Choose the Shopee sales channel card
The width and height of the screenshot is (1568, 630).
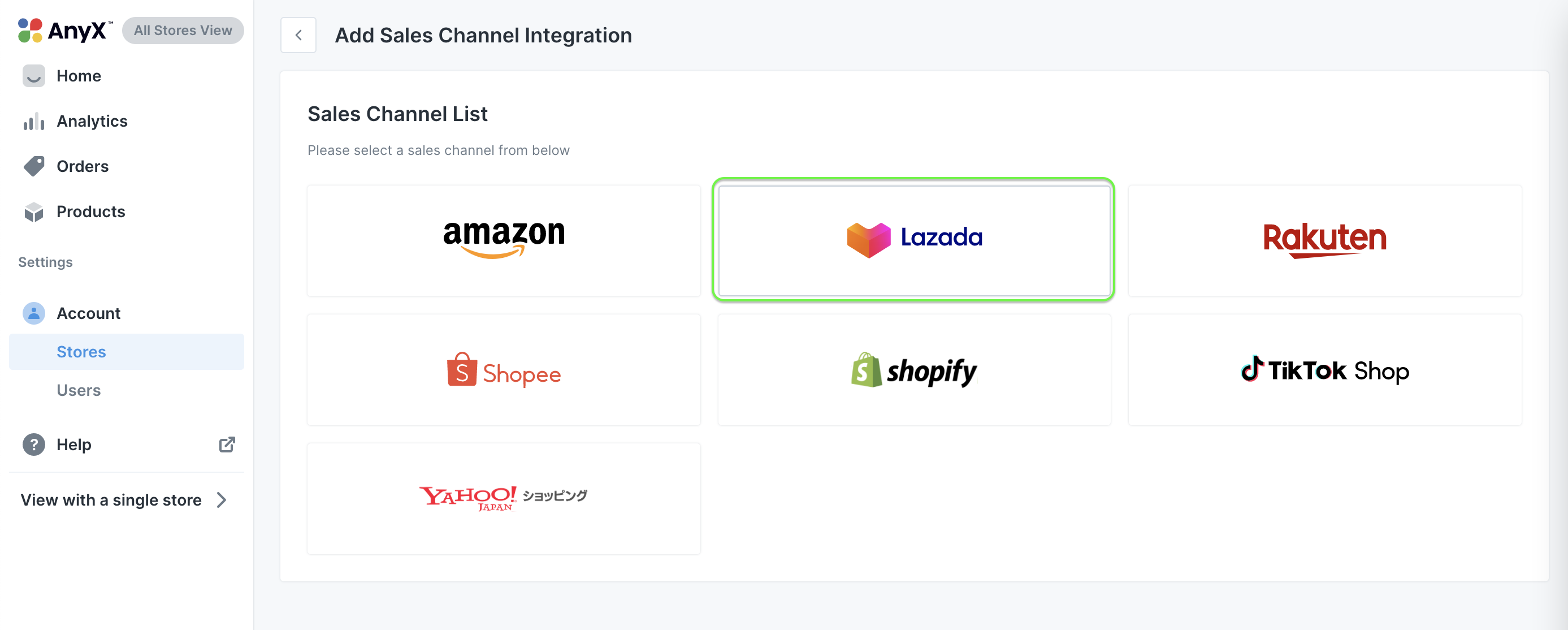pos(504,370)
